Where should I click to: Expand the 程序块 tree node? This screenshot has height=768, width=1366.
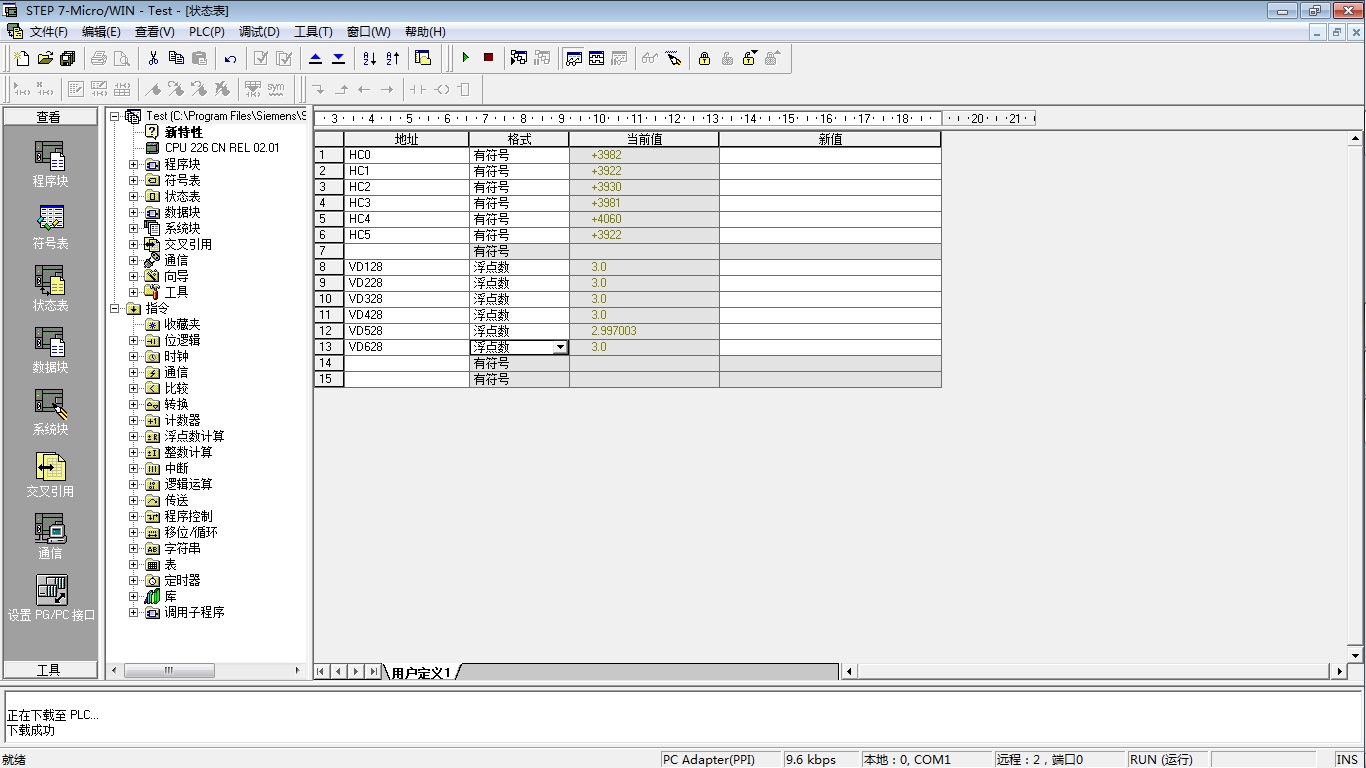coord(133,164)
